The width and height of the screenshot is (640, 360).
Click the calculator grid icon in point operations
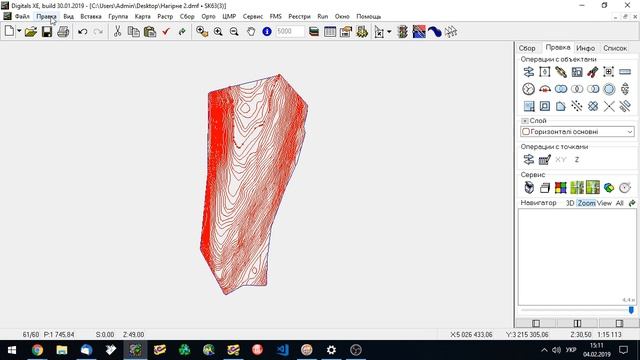(x=545, y=160)
